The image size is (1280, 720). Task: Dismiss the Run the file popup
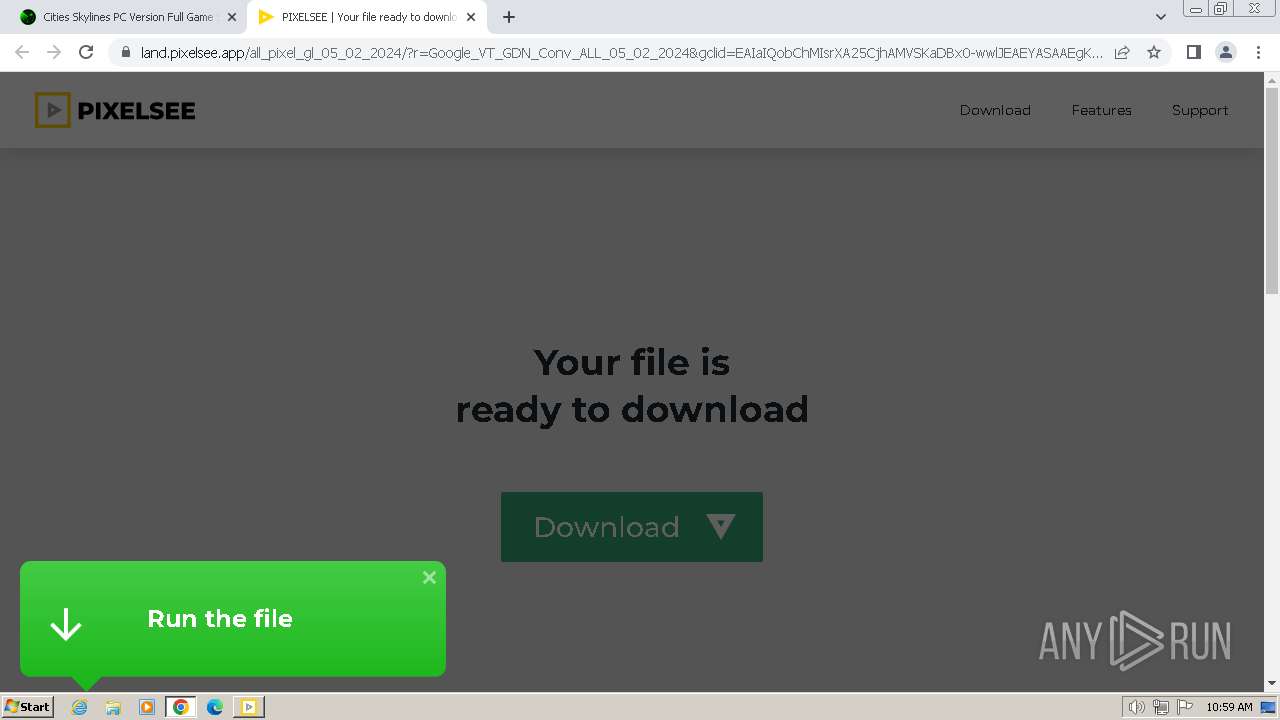coord(429,577)
